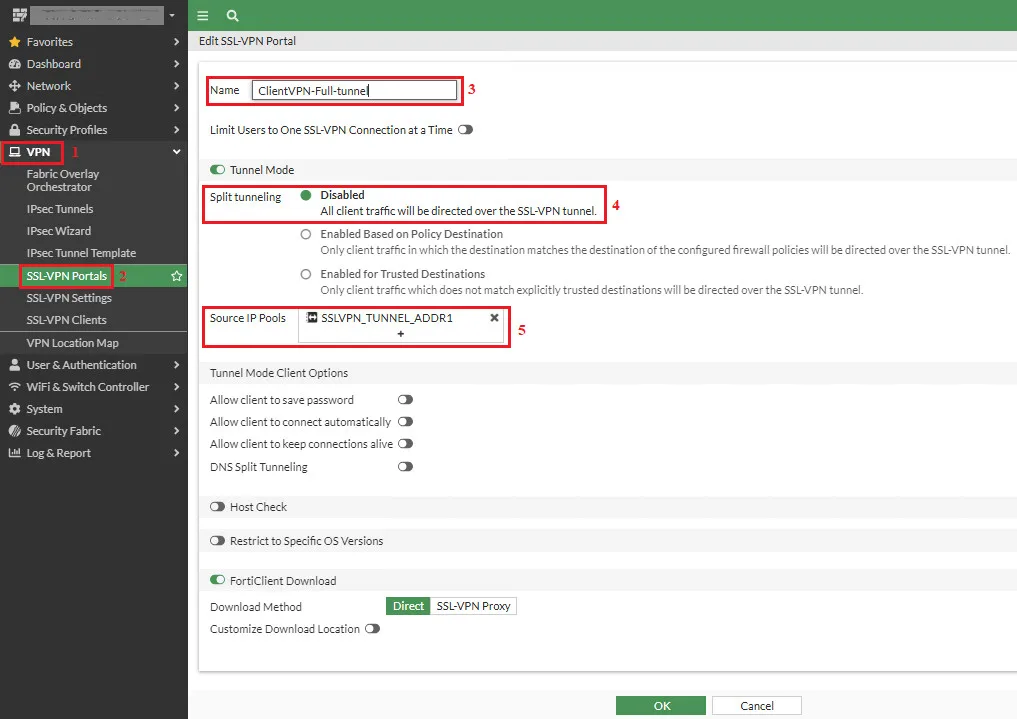Click the Policy & Objects icon
This screenshot has width=1017, height=719.
point(14,108)
